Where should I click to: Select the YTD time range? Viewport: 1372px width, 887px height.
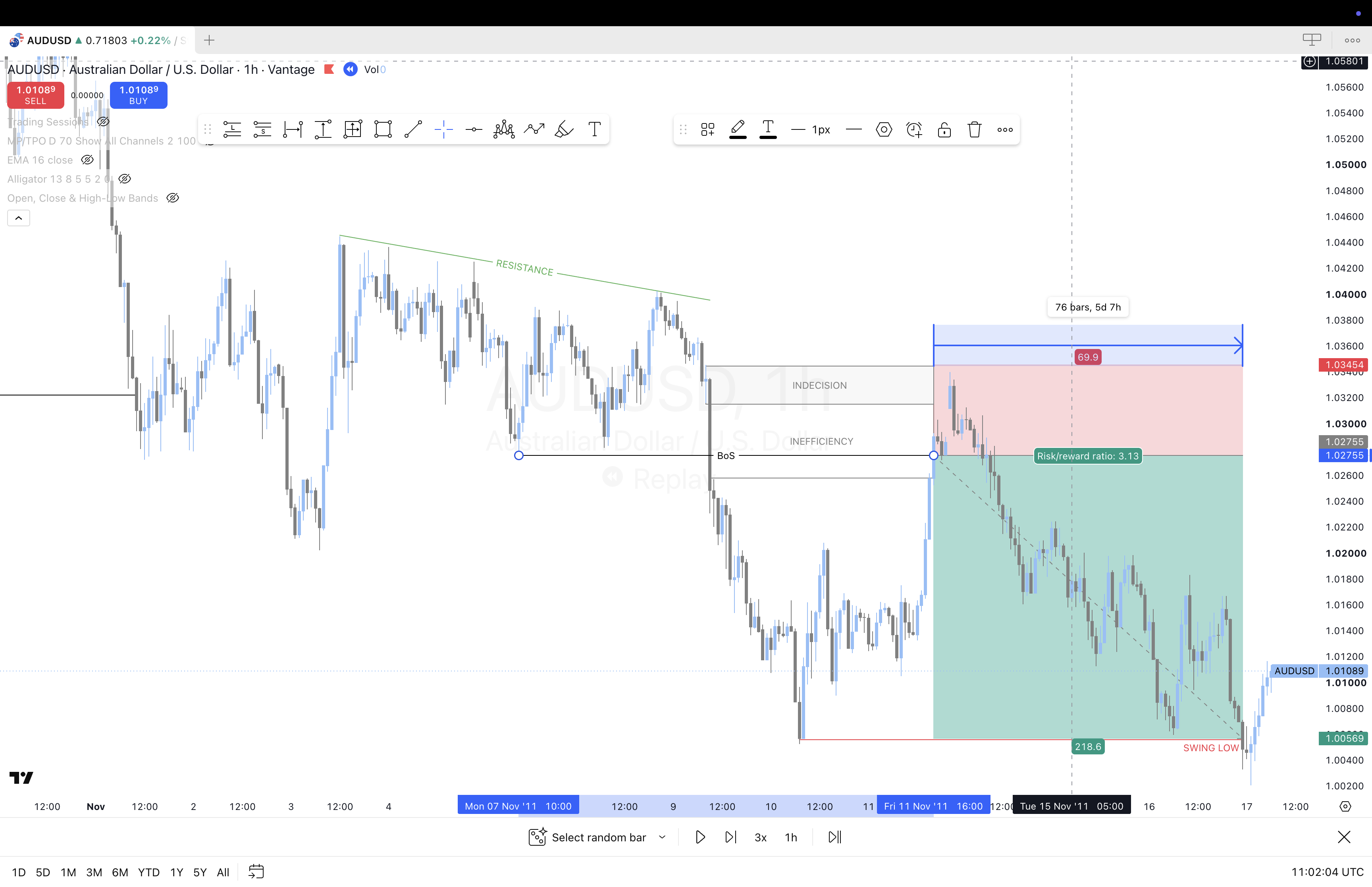[x=148, y=872]
